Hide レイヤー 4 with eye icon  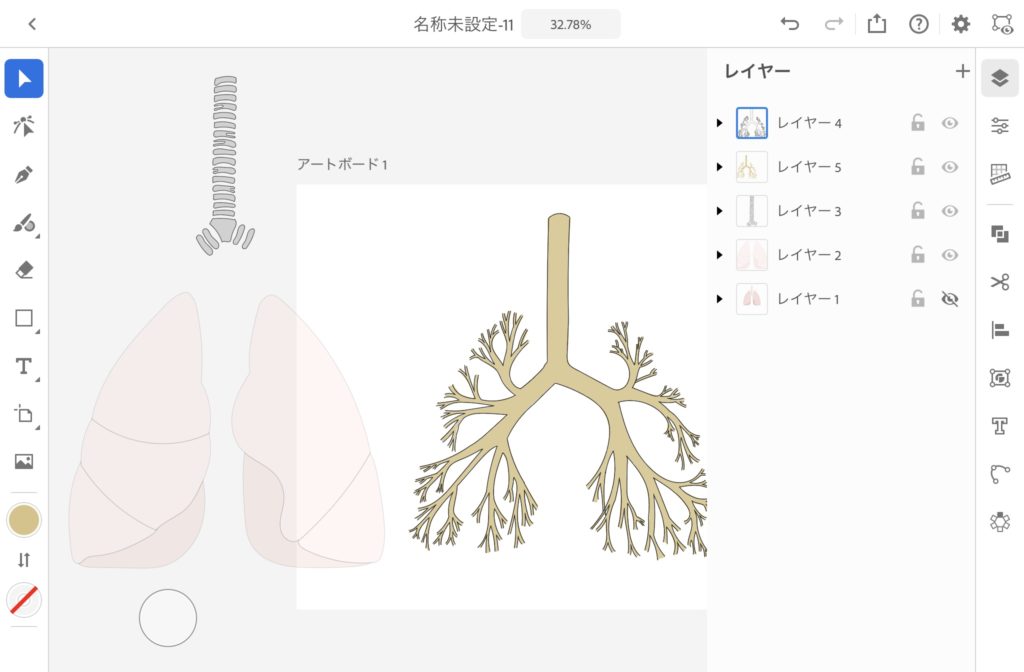(x=950, y=123)
